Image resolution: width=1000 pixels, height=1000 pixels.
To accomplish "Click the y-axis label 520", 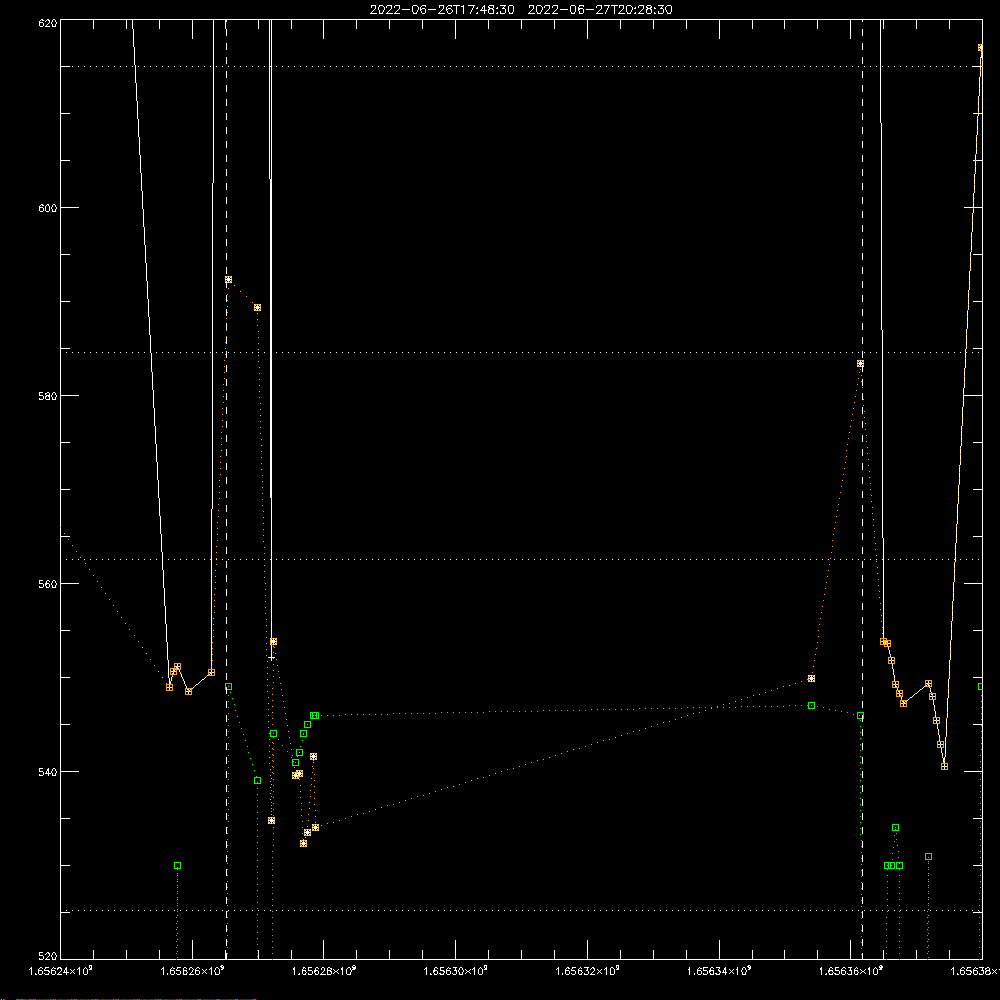I will coord(48,956).
